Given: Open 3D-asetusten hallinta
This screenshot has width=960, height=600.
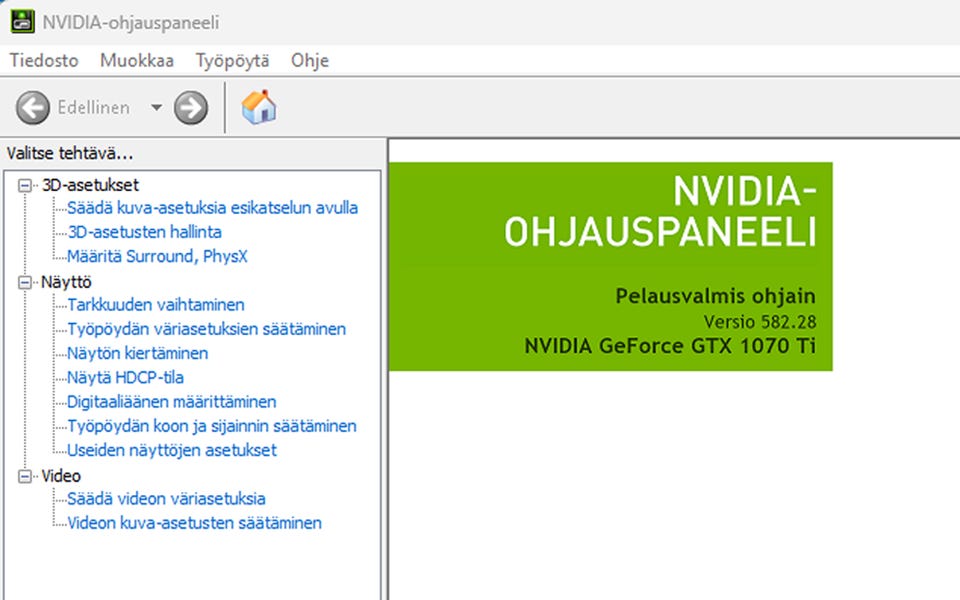Looking at the screenshot, I should pos(144,232).
